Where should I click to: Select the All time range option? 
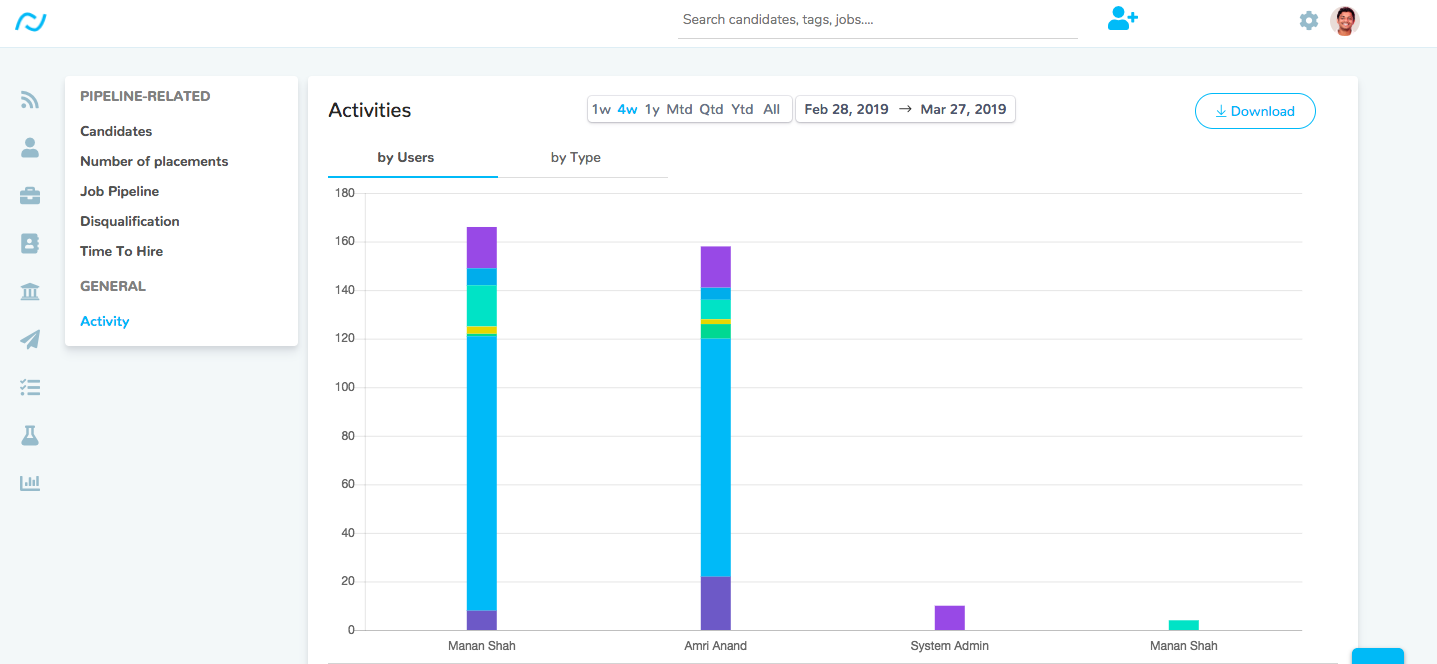pyautogui.click(x=771, y=110)
